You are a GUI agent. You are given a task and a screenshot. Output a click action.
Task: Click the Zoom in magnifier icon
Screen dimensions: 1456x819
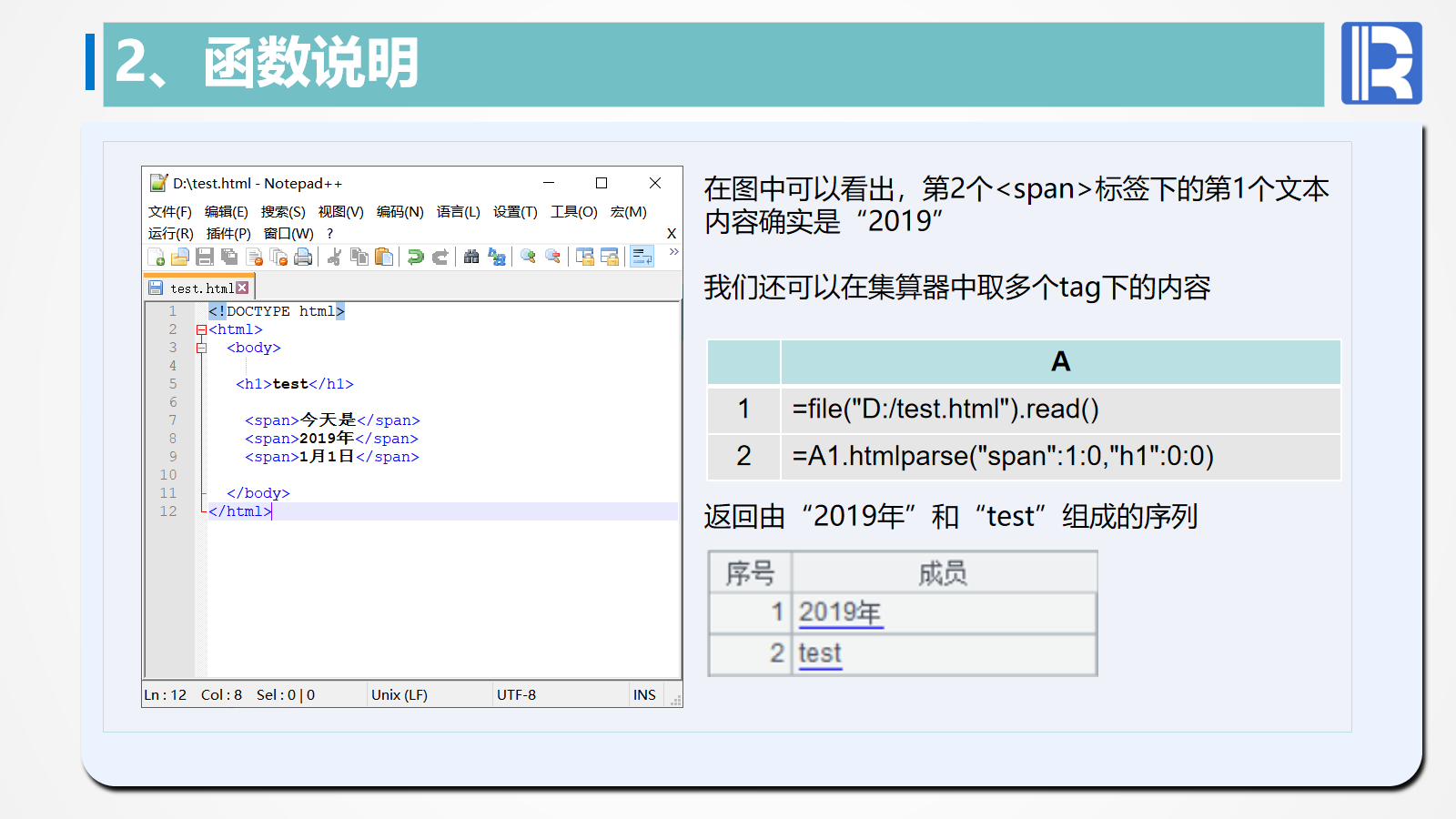528,258
